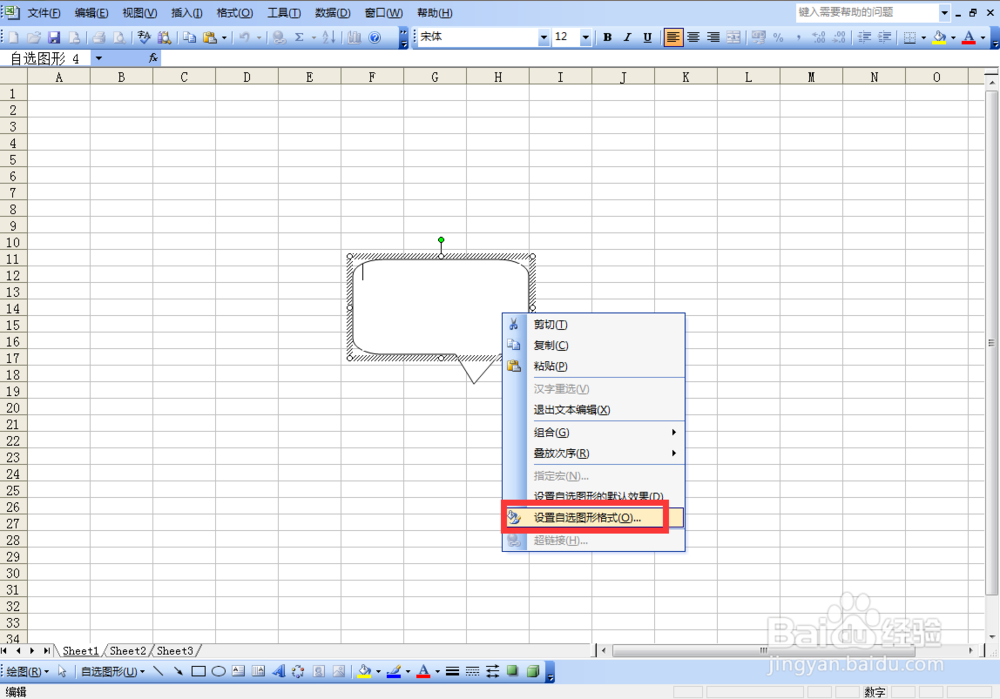Click the AutoSum icon on the standard toolbar

(300, 35)
